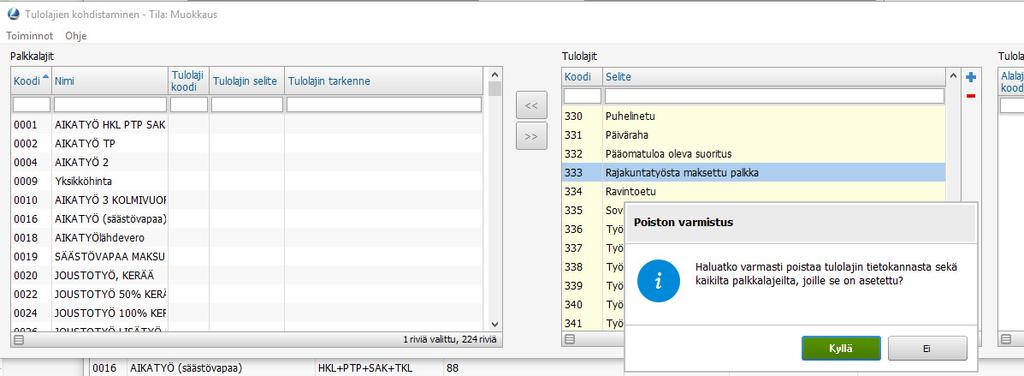Click the move-left << arrow button

tap(532, 106)
